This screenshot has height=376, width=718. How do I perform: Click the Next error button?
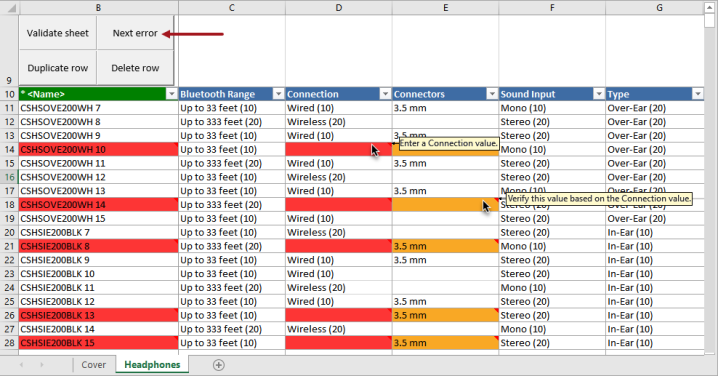pyautogui.click(x=135, y=33)
